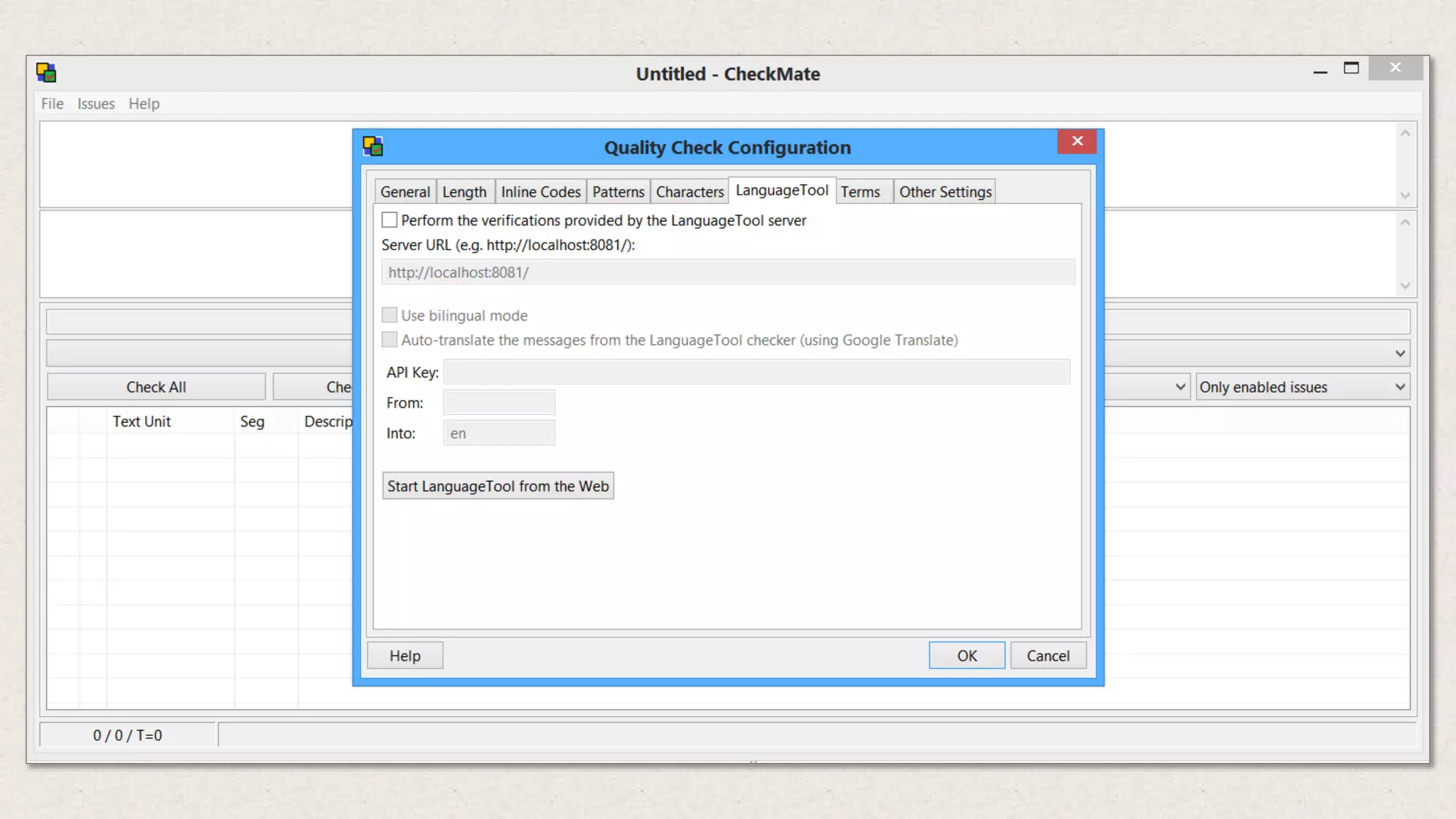Close the Quality Check Configuration dialog
1456x819 pixels.
click(1076, 141)
